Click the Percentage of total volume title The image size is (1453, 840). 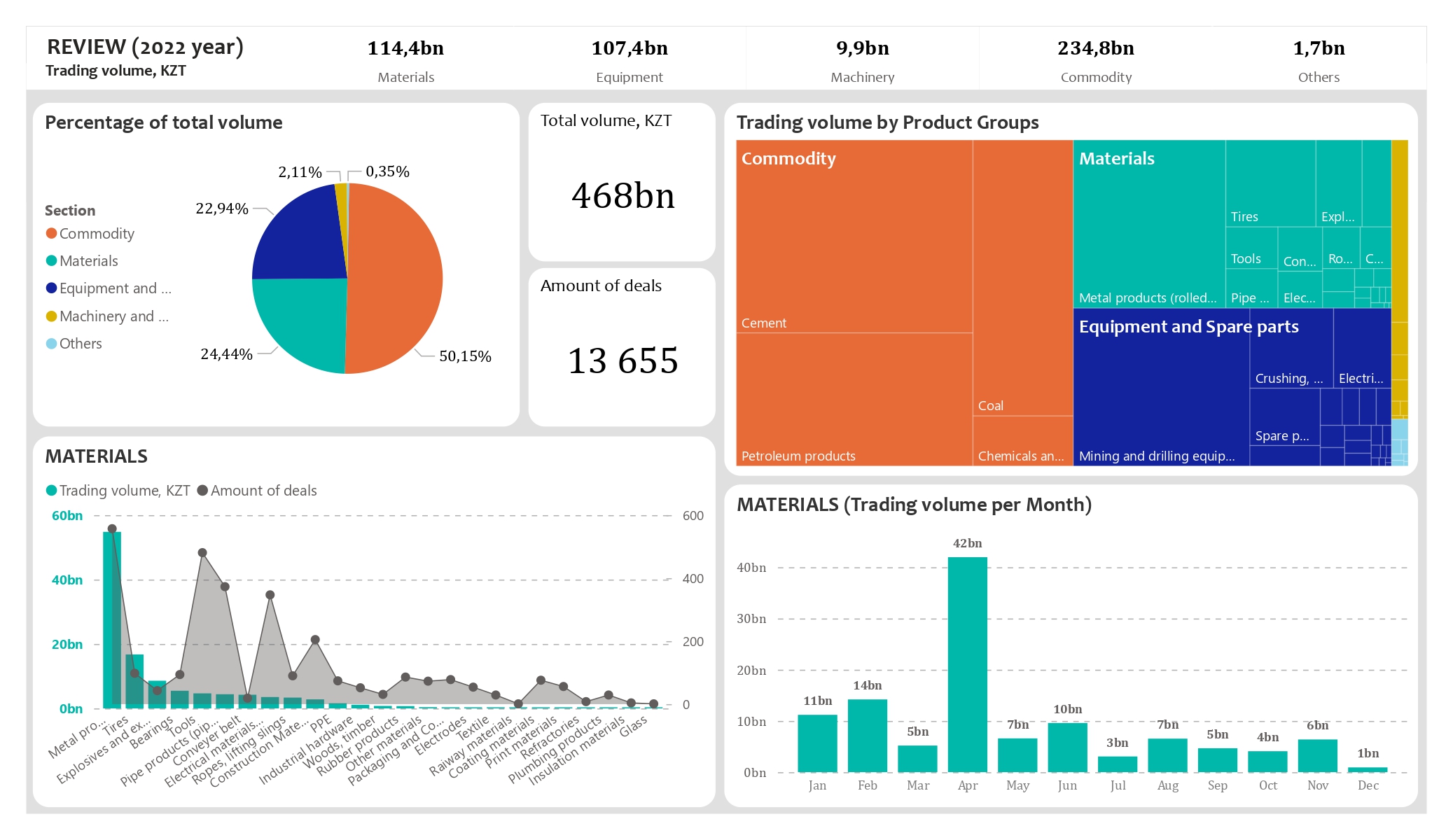click(164, 122)
